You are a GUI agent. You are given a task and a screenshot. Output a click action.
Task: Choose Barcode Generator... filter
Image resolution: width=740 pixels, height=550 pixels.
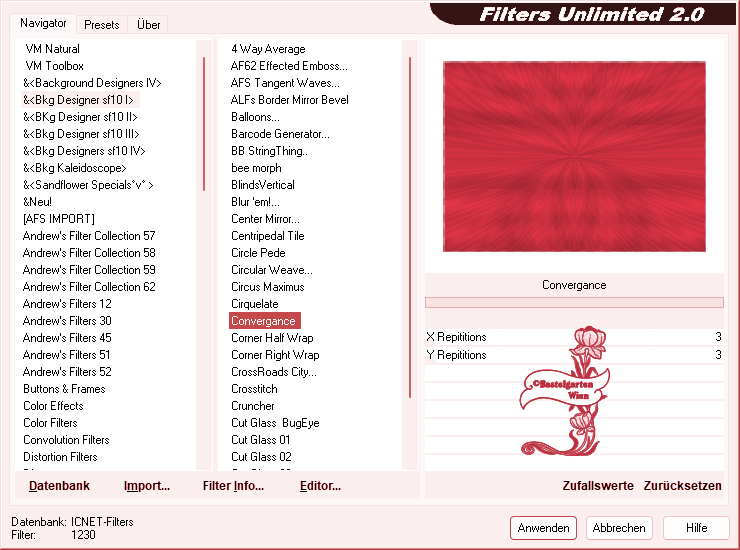click(280, 134)
